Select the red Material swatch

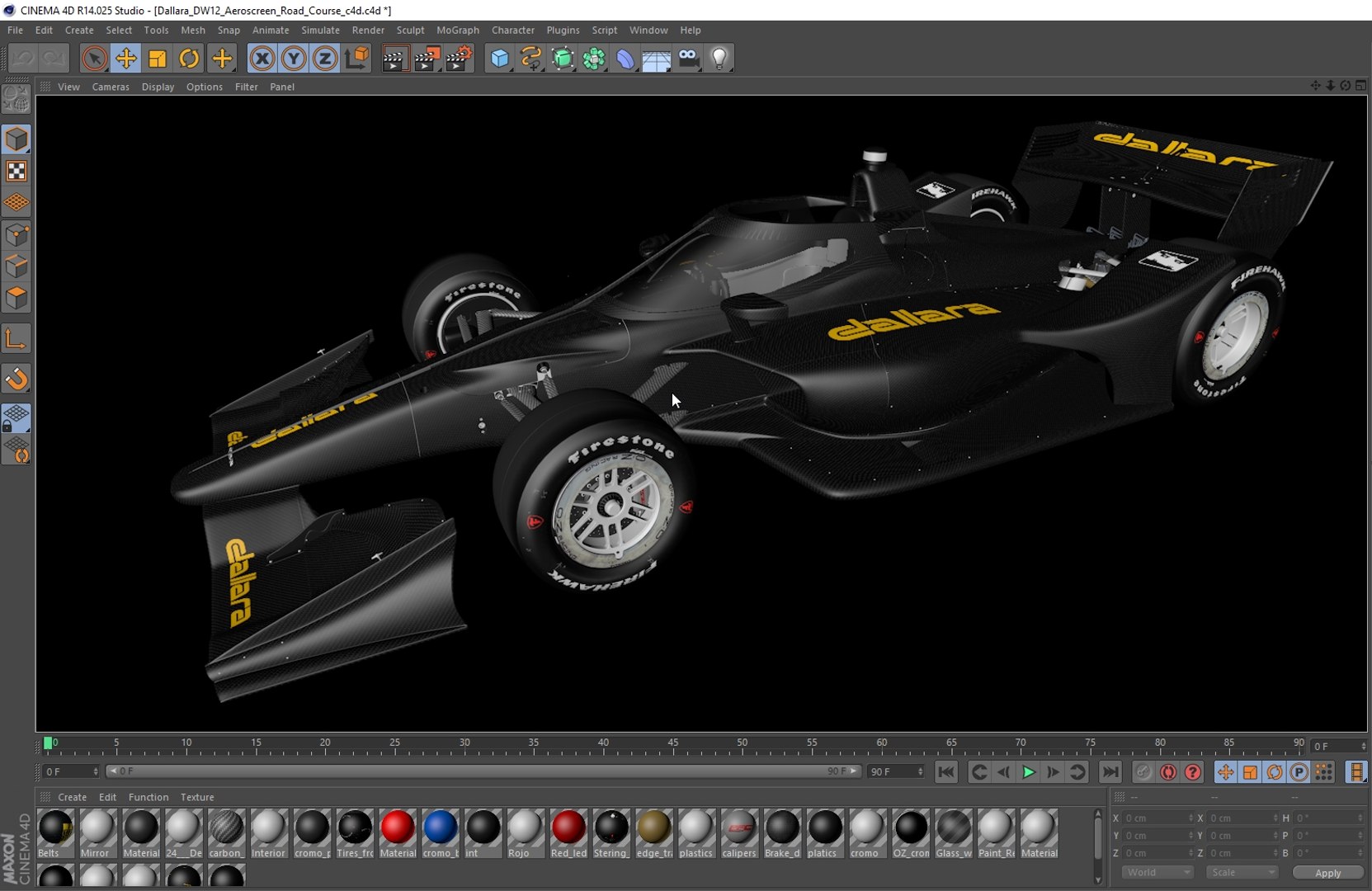(x=398, y=833)
